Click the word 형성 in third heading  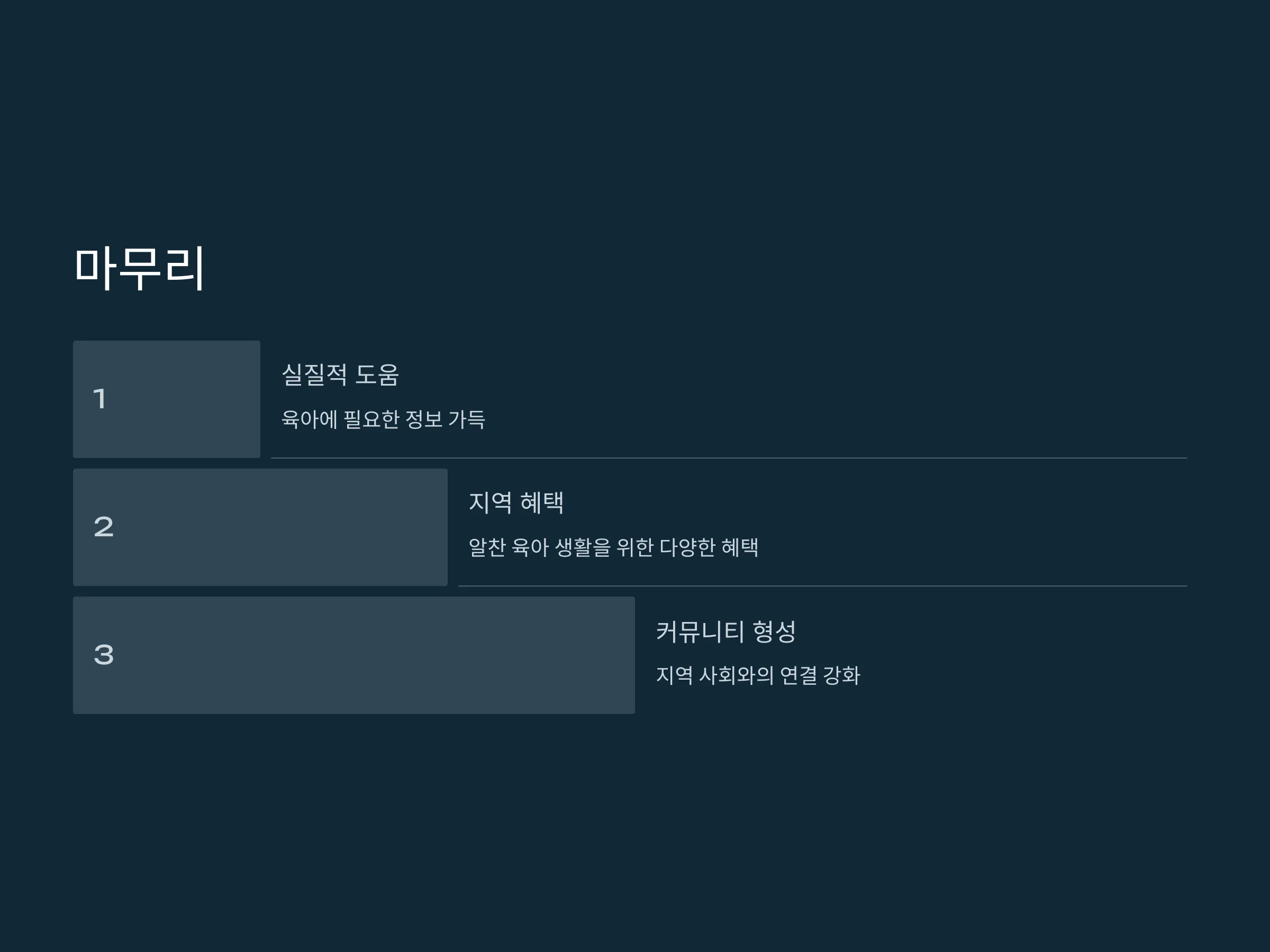(774, 631)
